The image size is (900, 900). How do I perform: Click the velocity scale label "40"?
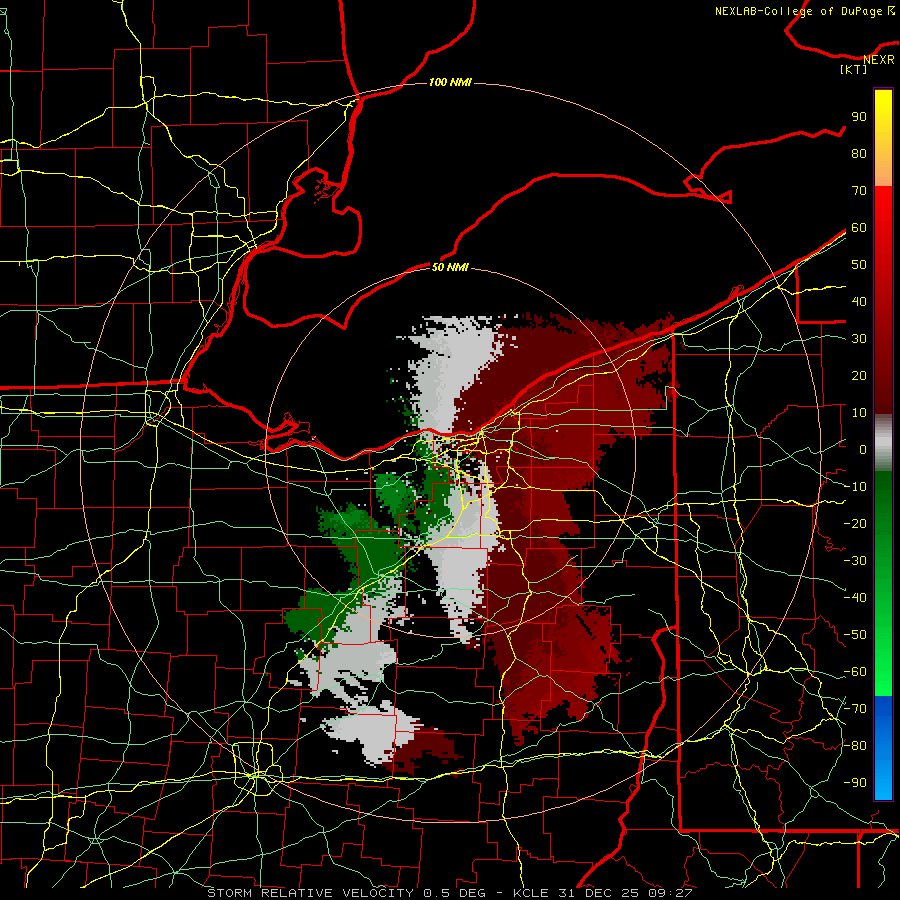859,301
